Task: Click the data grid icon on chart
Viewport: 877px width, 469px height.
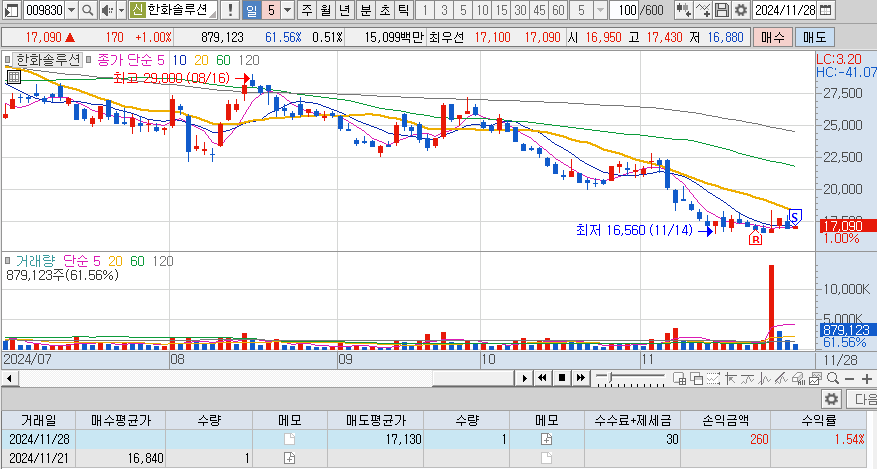Action: tap(14, 77)
